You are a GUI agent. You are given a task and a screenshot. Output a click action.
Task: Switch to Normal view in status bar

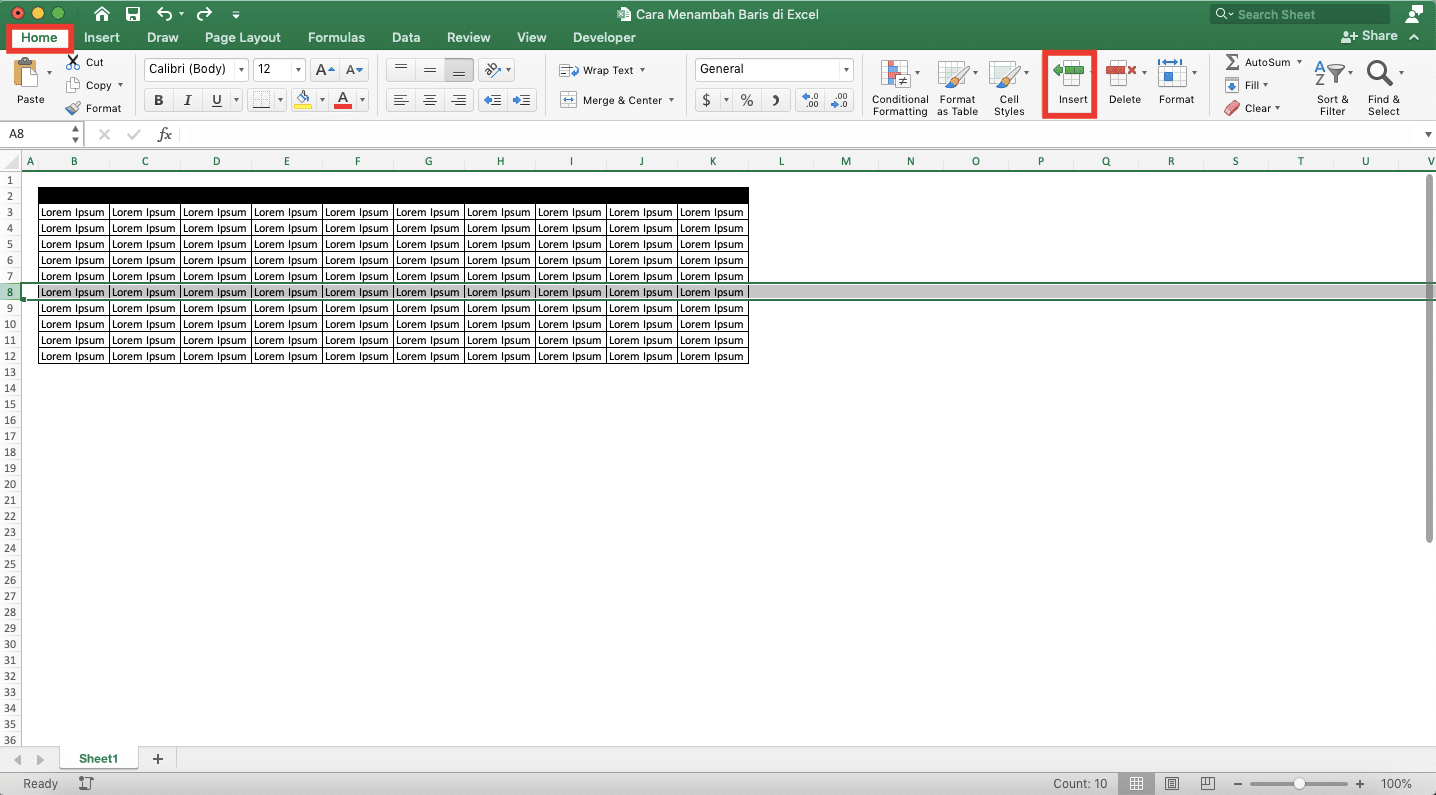pyautogui.click(x=1134, y=783)
